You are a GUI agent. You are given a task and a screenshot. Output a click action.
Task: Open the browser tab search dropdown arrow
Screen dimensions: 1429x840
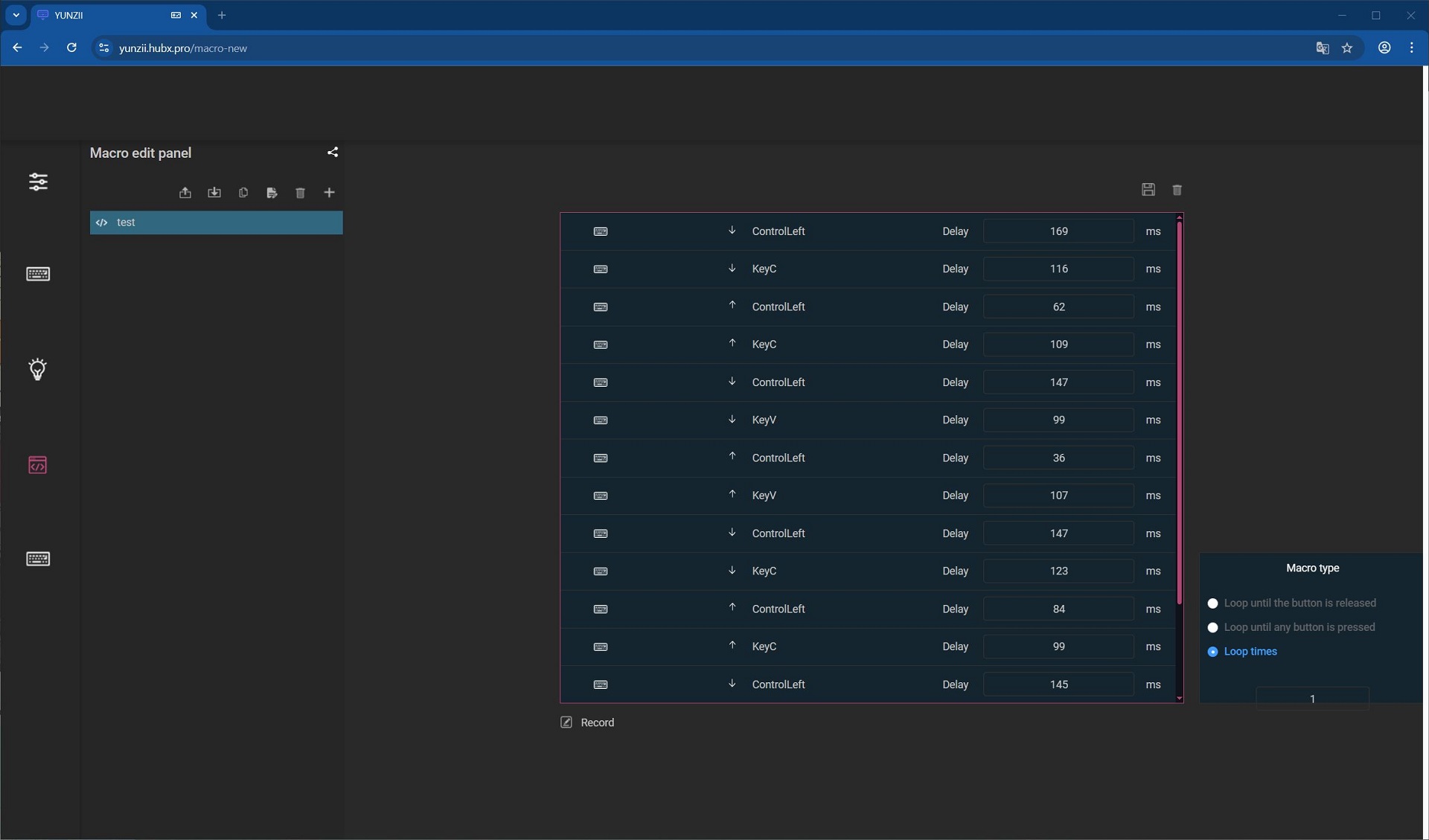(16, 15)
